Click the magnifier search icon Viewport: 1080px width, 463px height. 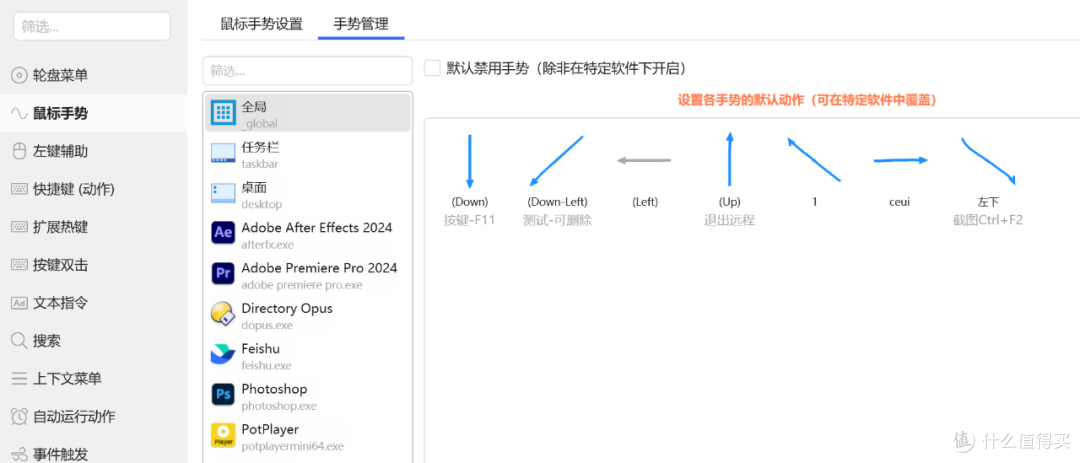click(x=19, y=341)
